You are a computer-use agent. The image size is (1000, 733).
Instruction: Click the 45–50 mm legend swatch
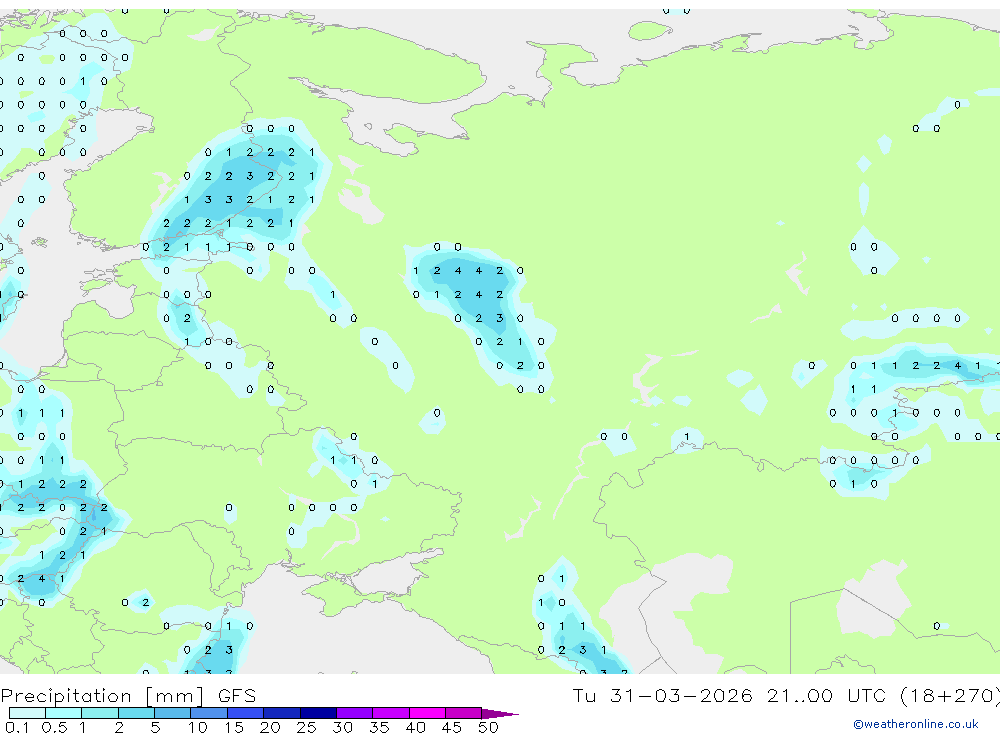464,713
